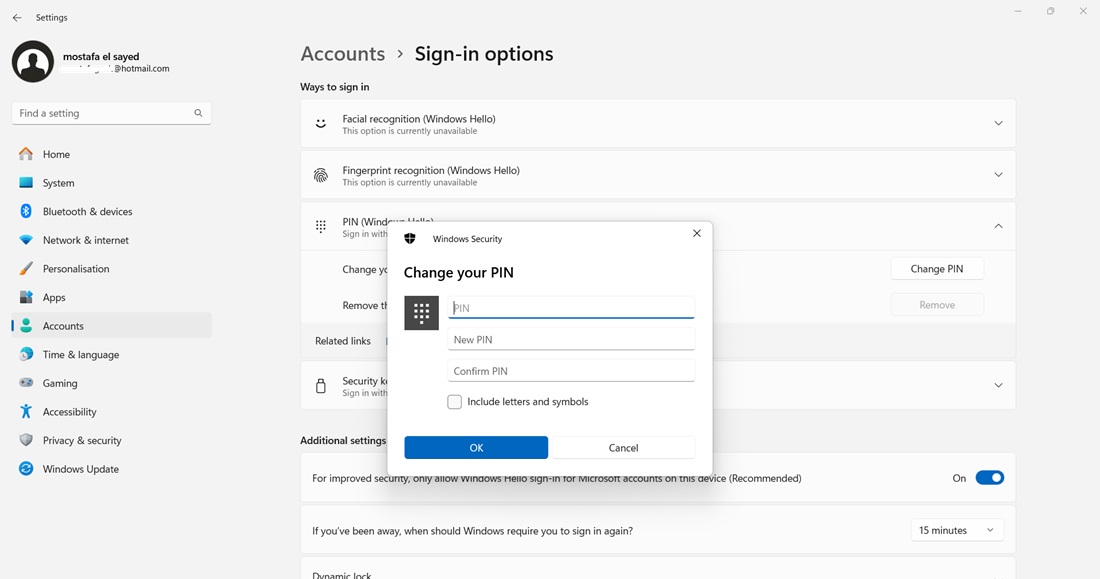Image resolution: width=1100 pixels, height=579 pixels.
Task: Cancel the Change your PIN dialog
Action: (623, 448)
